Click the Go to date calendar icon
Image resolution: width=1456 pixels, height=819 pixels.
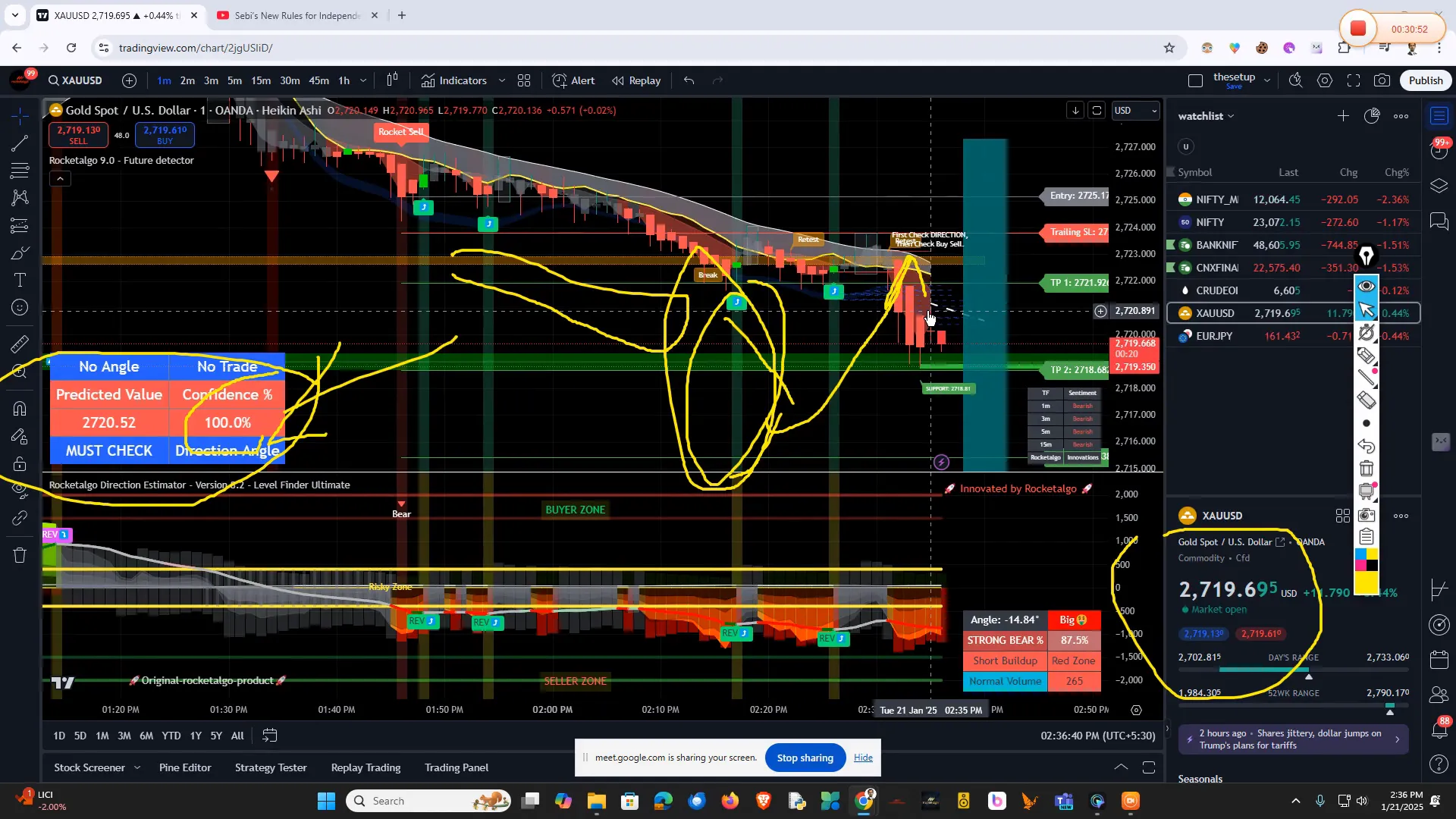[269, 736]
